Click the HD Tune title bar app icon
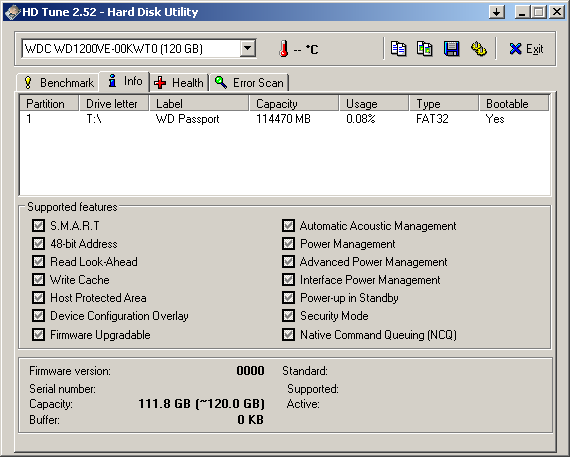570x457 pixels. 12,12
